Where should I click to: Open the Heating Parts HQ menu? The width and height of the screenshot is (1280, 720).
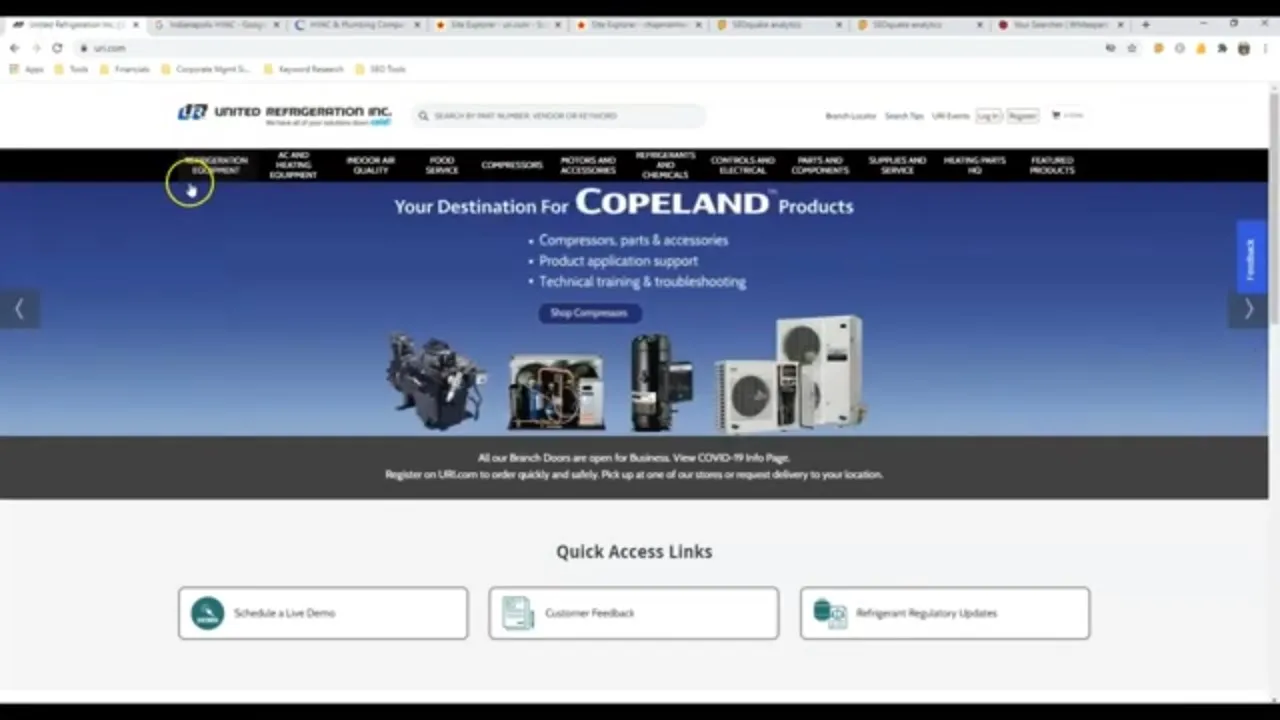coord(974,165)
